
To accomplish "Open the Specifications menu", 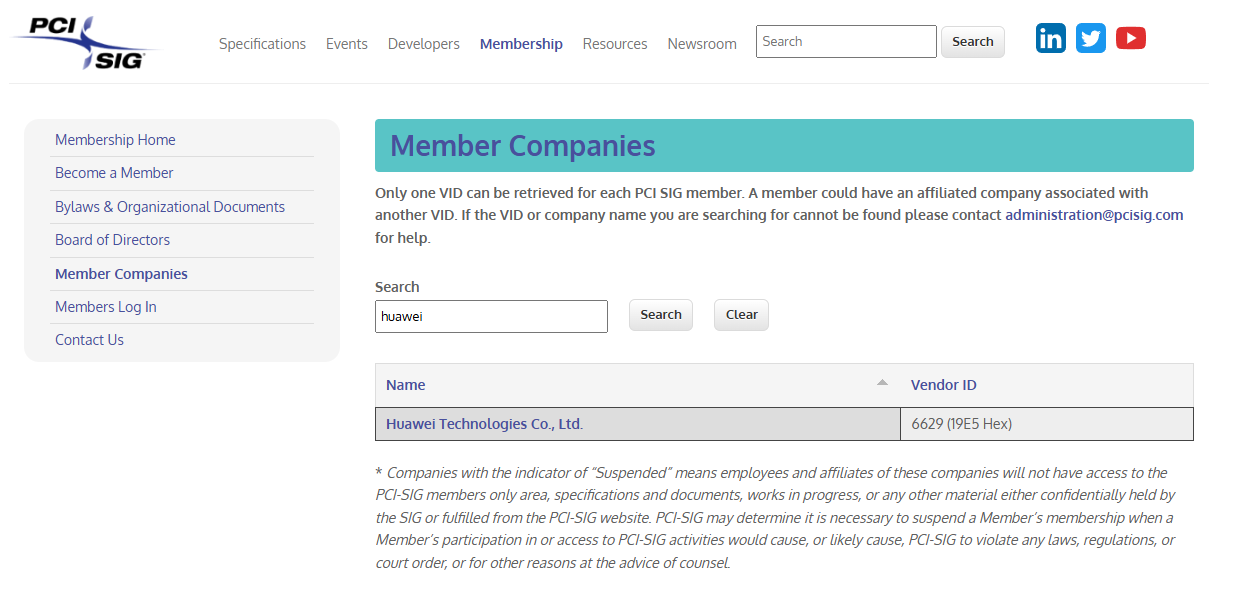I will tap(262, 44).
